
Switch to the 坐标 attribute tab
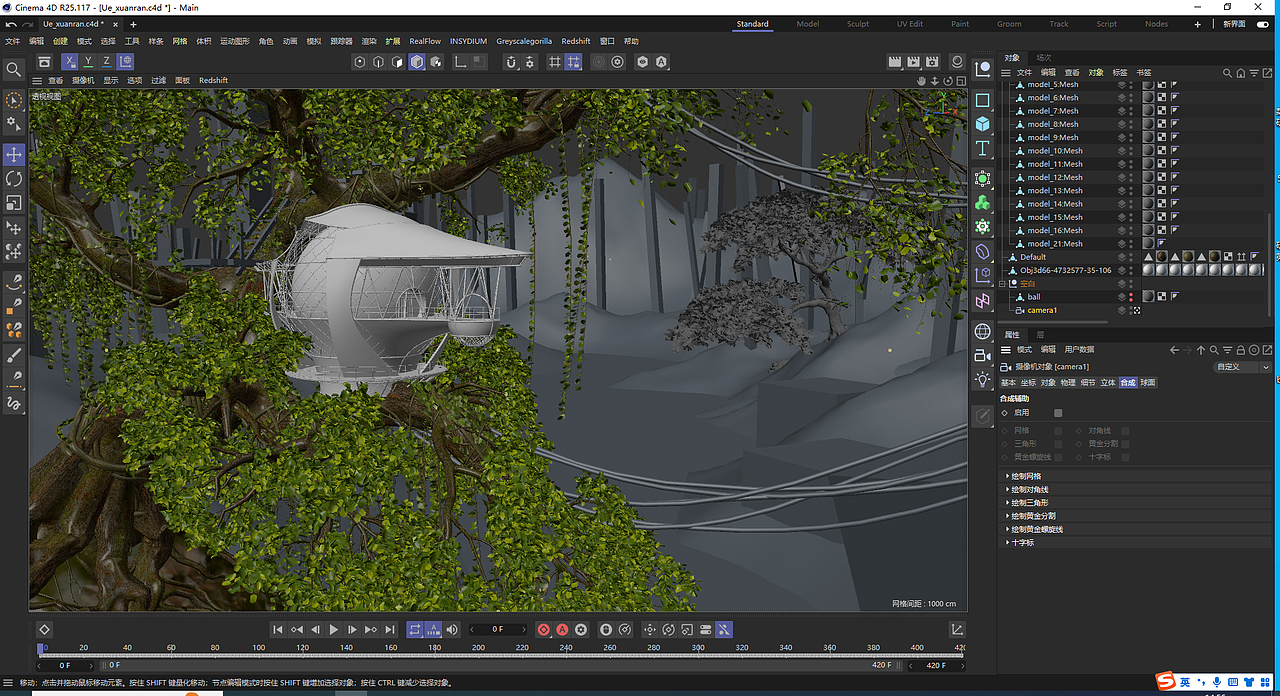[x=1028, y=383]
